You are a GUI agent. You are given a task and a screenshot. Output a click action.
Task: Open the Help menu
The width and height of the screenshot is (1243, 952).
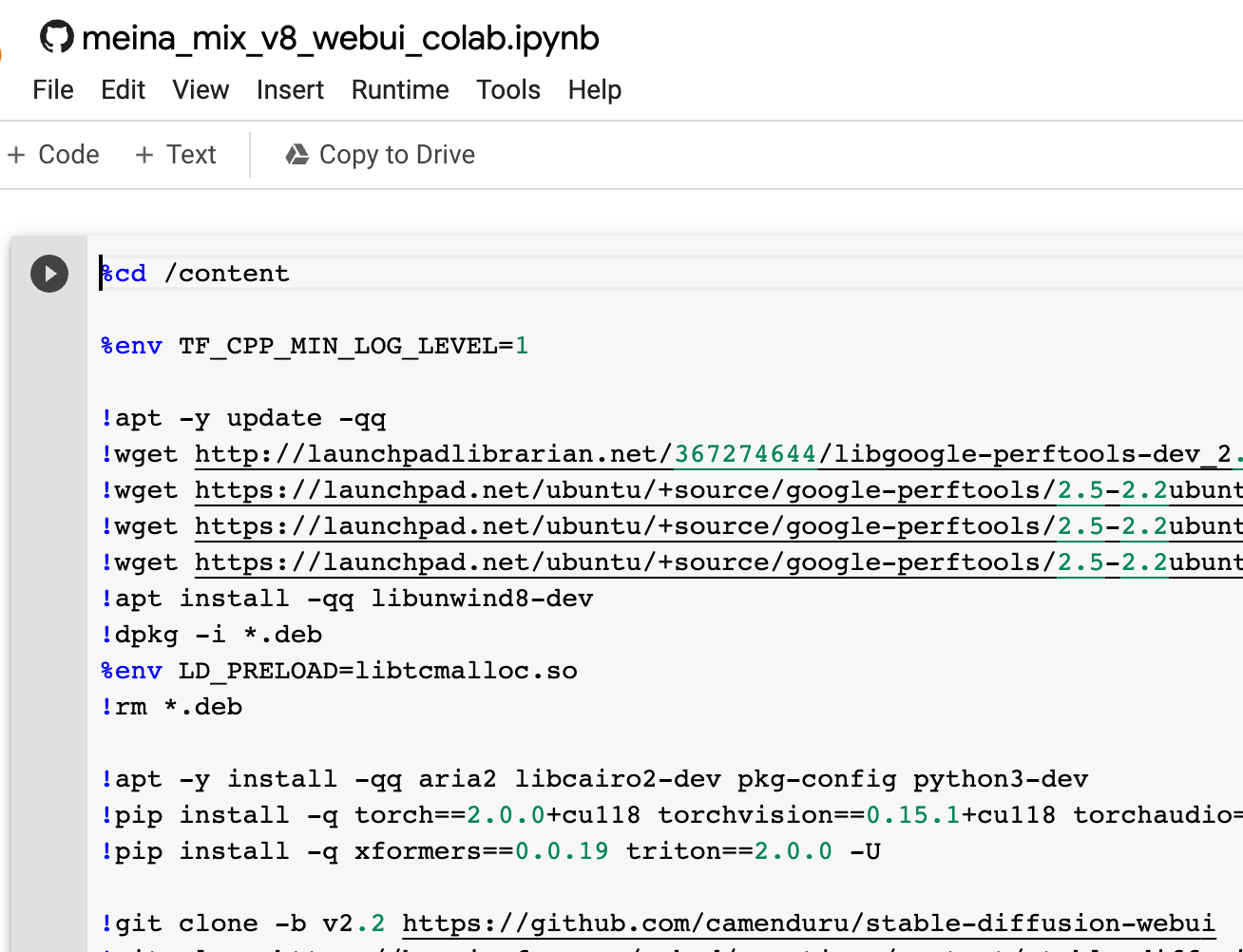click(594, 89)
